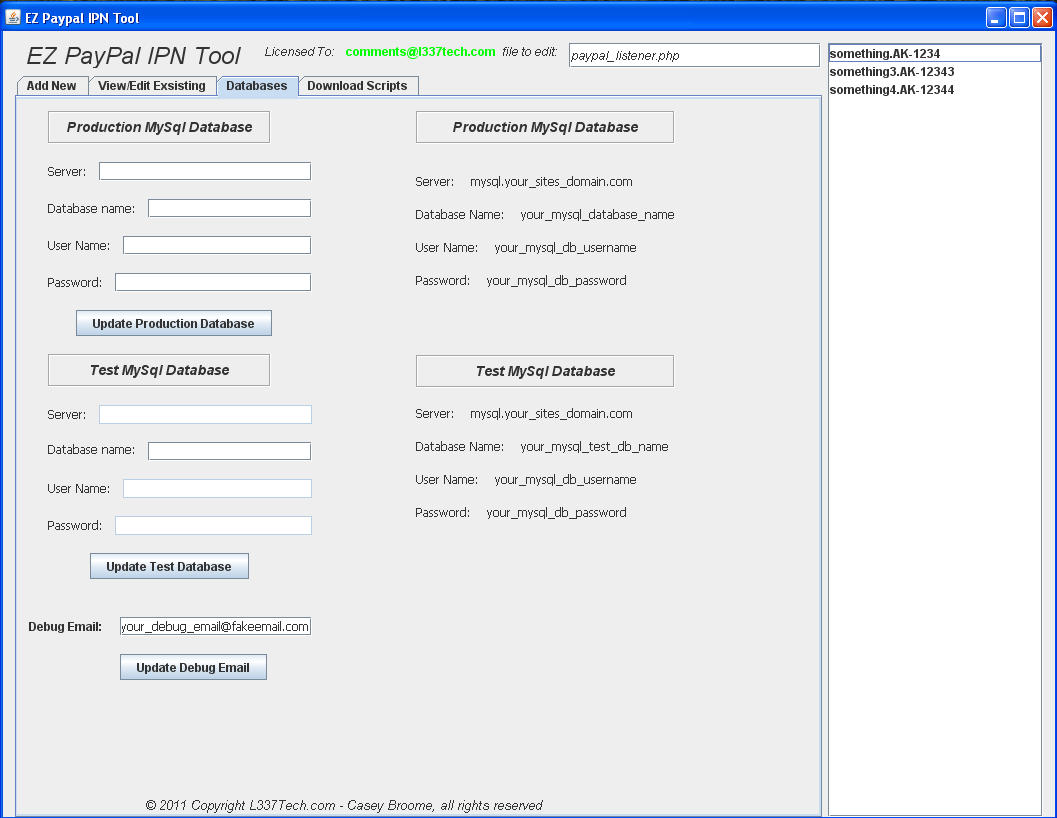Close the EZ Paypal IPN Tool window

point(1042,18)
